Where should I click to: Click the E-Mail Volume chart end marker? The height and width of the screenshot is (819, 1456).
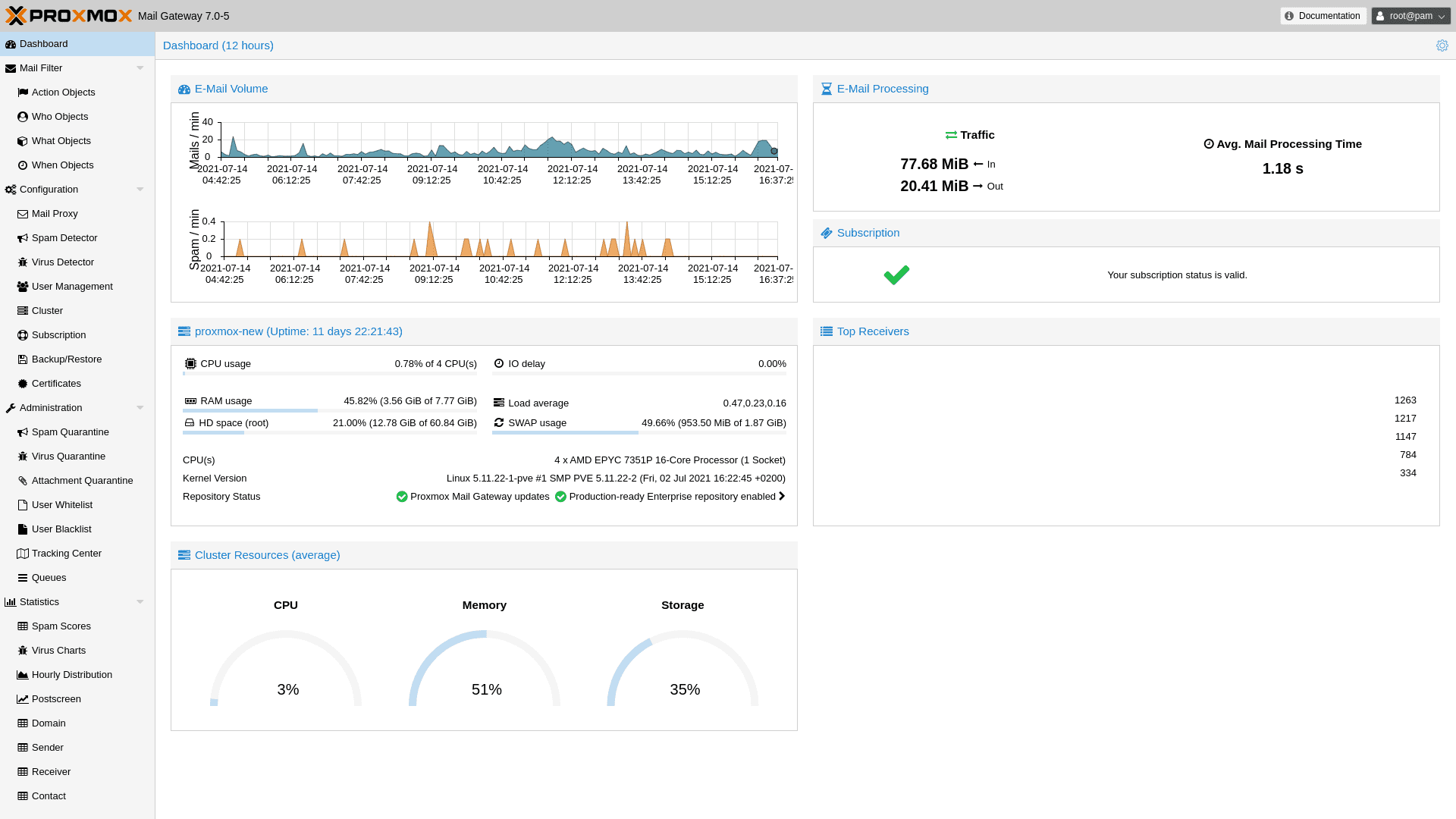773,151
